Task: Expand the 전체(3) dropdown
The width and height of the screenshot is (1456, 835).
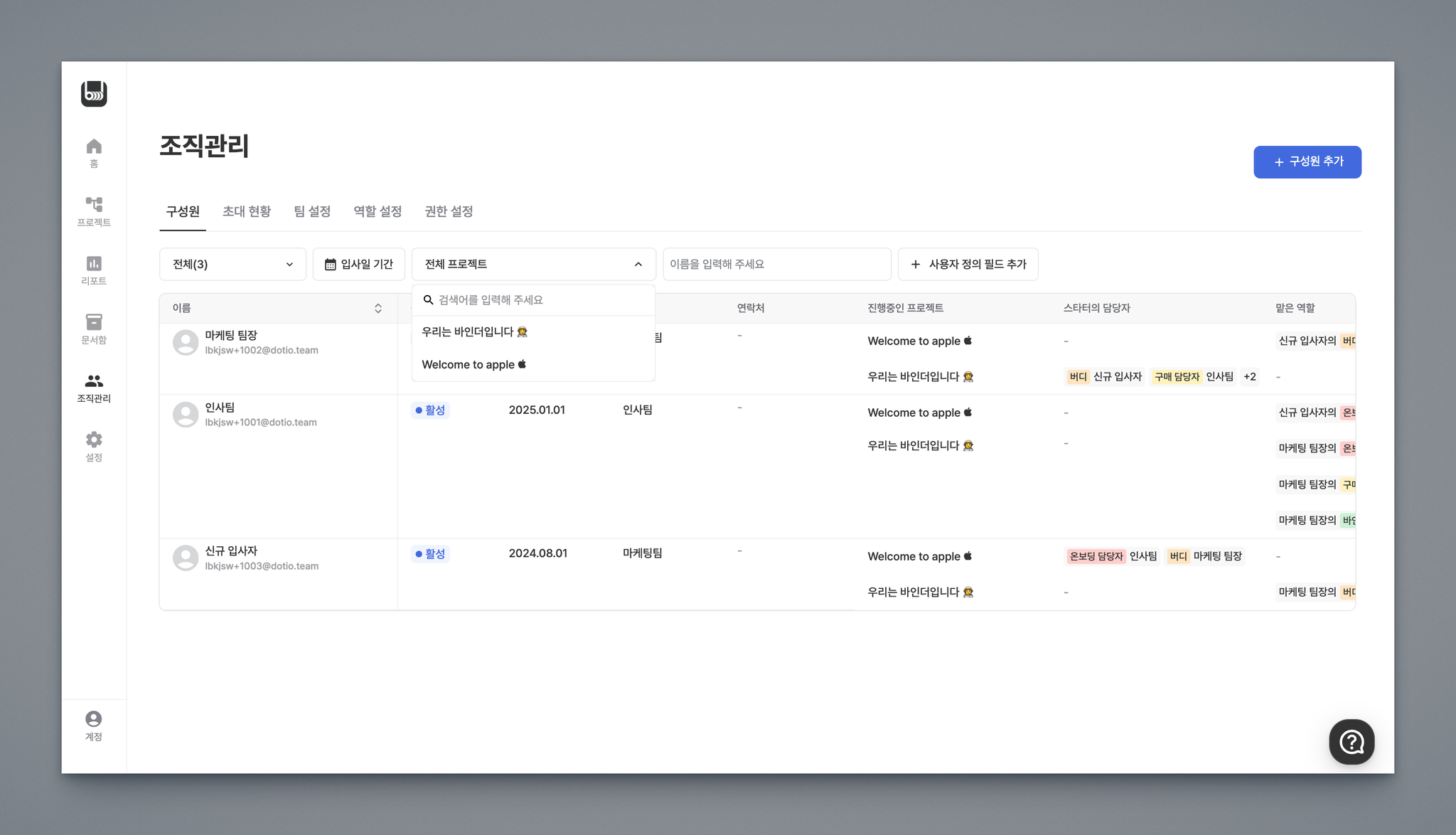Action: coord(232,264)
